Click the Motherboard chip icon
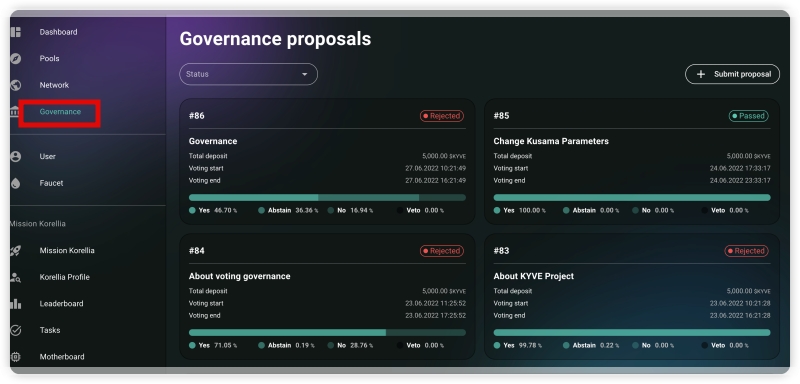The image size is (800, 384). point(16,357)
